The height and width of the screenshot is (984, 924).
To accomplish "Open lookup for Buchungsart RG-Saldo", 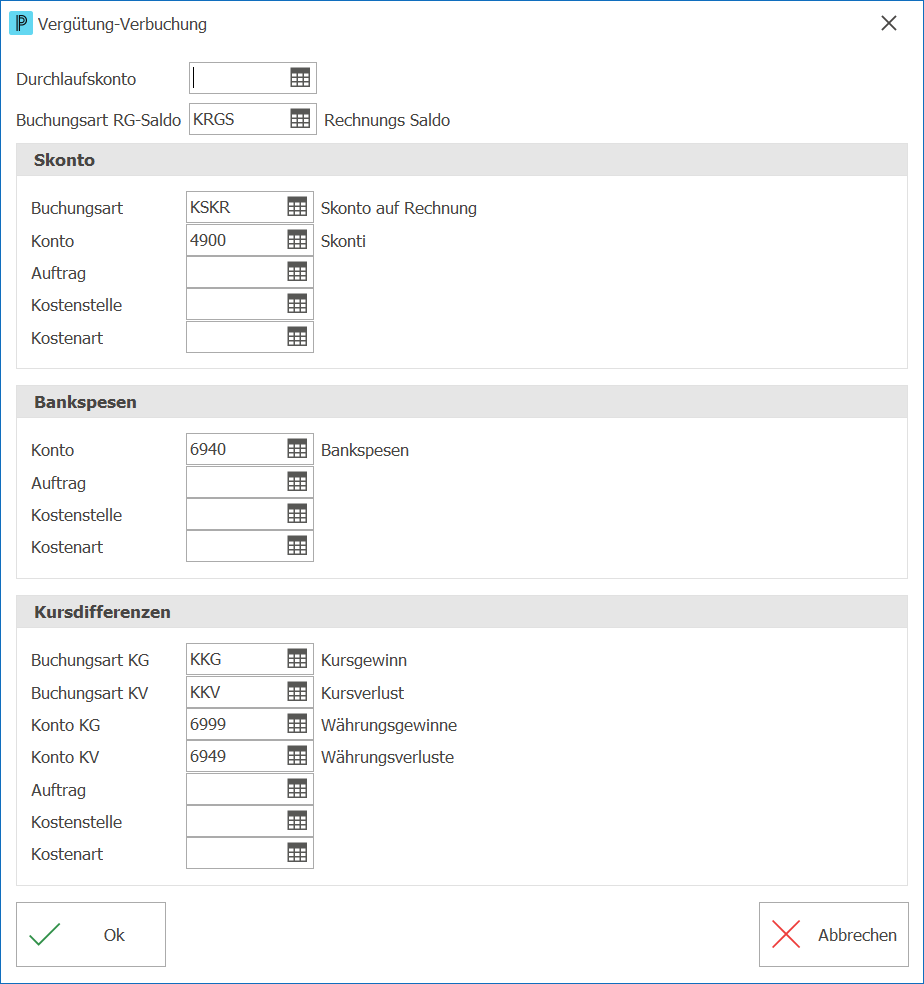I will coord(300,119).
